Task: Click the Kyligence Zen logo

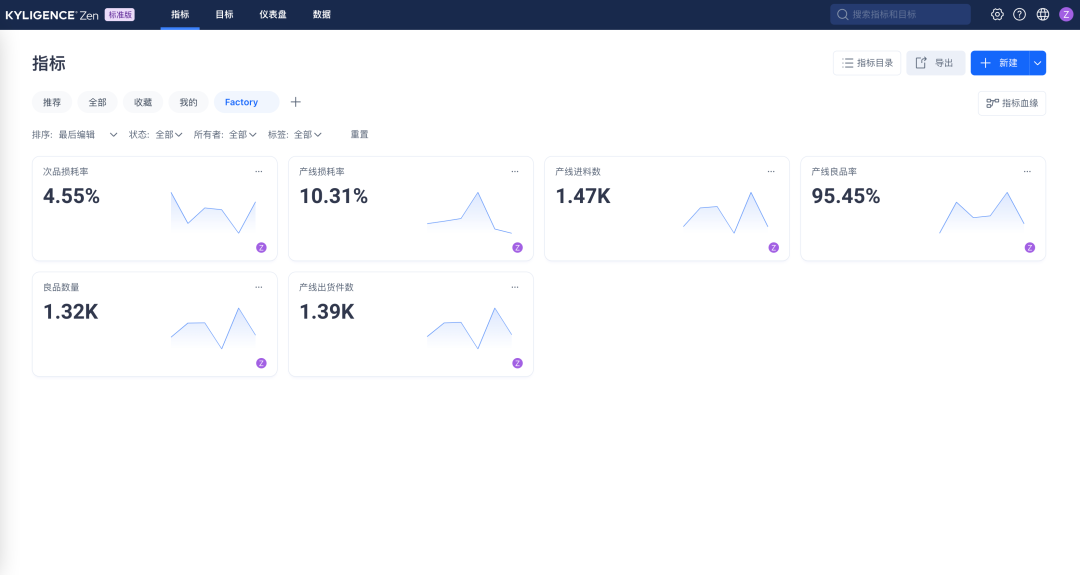Action: click(x=52, y=14)
